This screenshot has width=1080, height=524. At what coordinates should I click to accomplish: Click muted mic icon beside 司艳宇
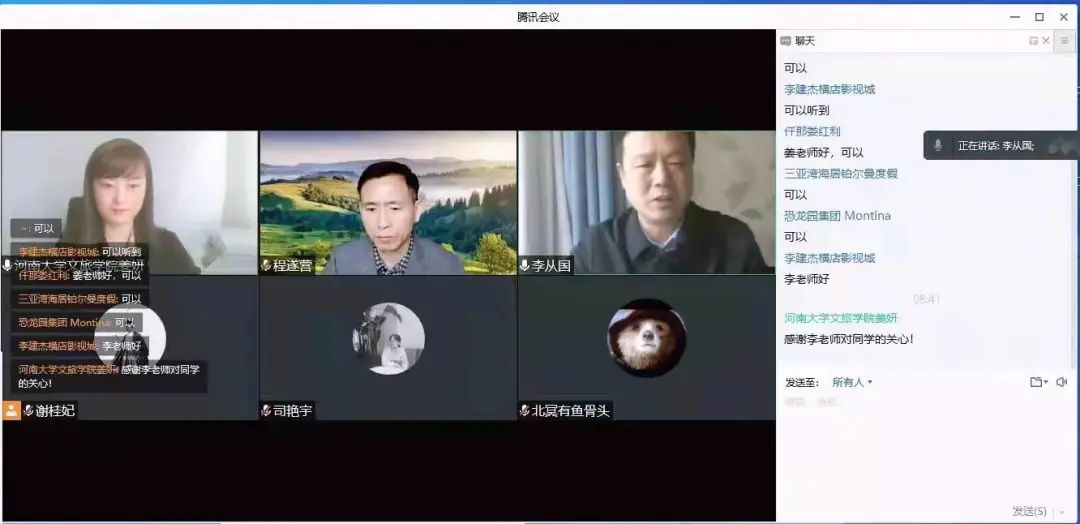pos(266,411)
